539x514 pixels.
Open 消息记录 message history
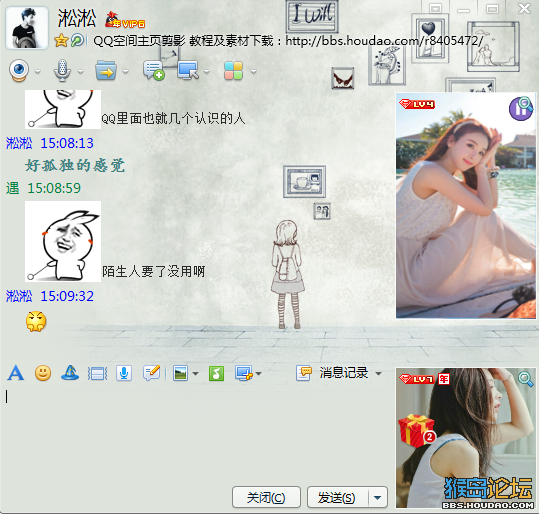click(333, 373)
